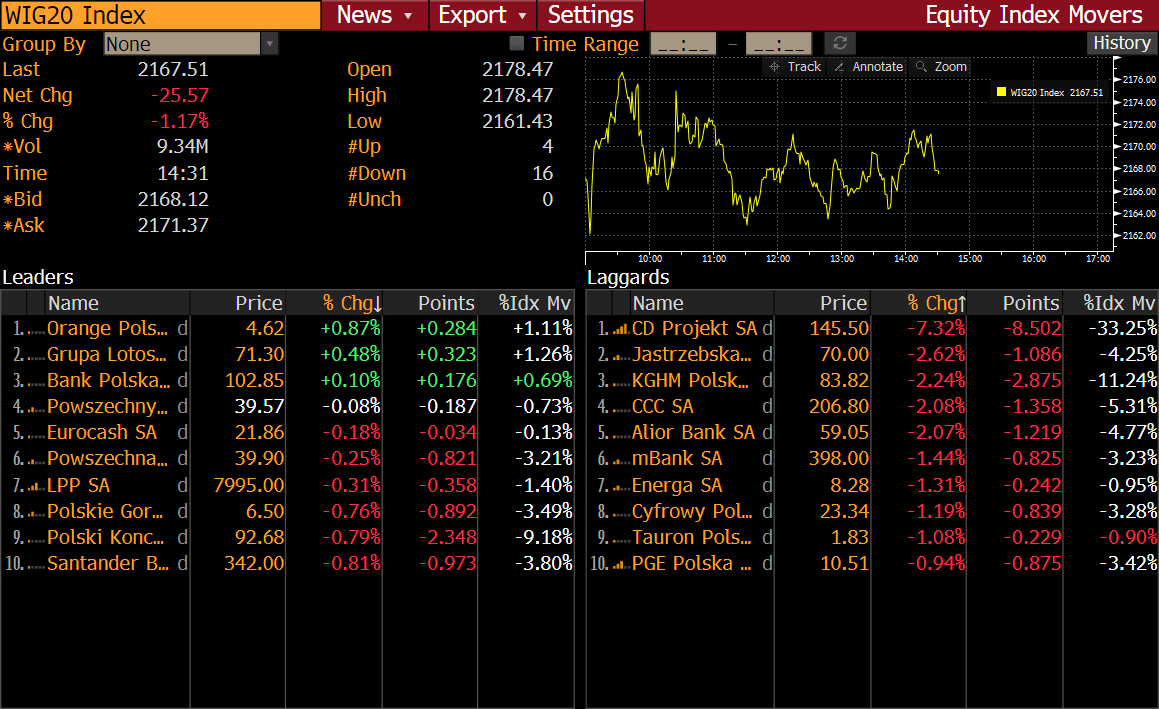1159x709 pixels.
Task: Click LPP SA mini chart icon
Action: coord(35,485)
